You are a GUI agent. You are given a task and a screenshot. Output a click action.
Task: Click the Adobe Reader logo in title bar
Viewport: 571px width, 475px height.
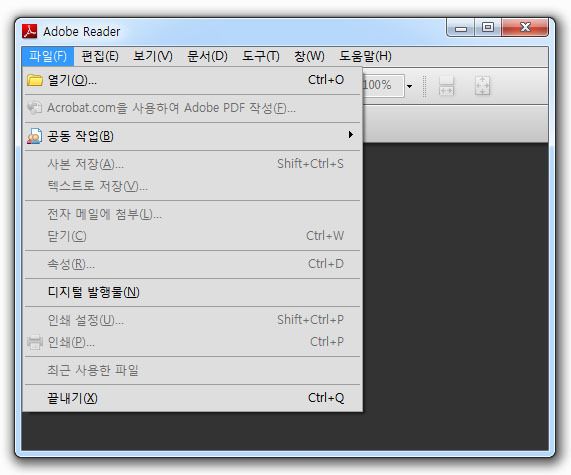tap(29, 31)
